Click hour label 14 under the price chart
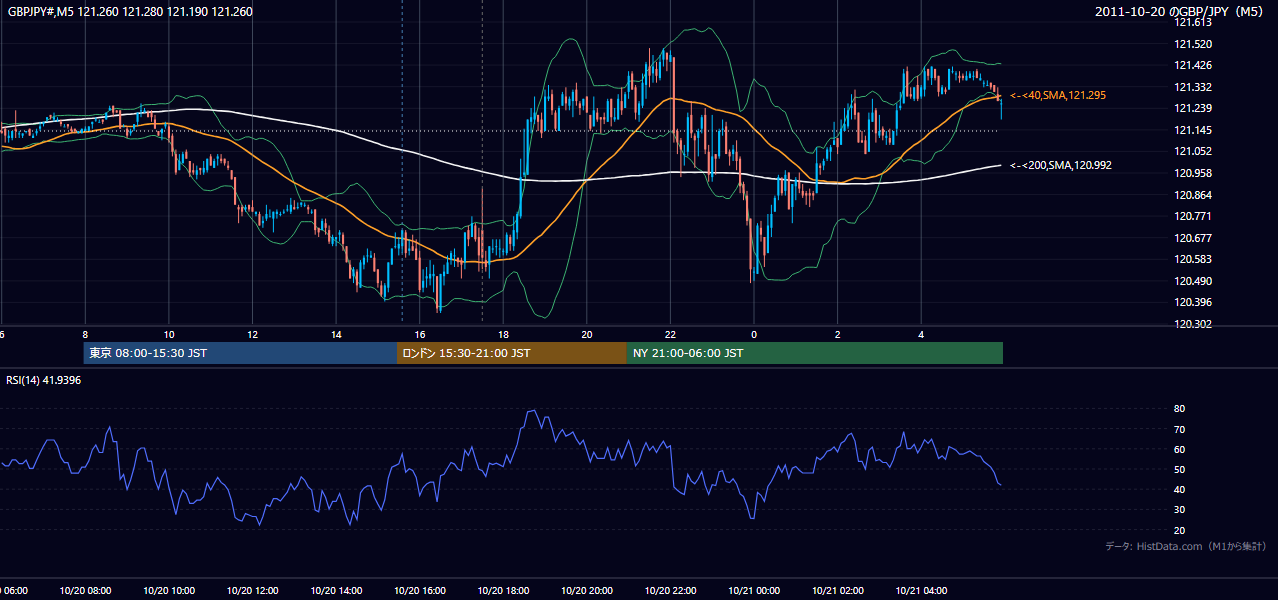Image resolution: width=1278 pixels, height=600 pixels. coord(336,335)
